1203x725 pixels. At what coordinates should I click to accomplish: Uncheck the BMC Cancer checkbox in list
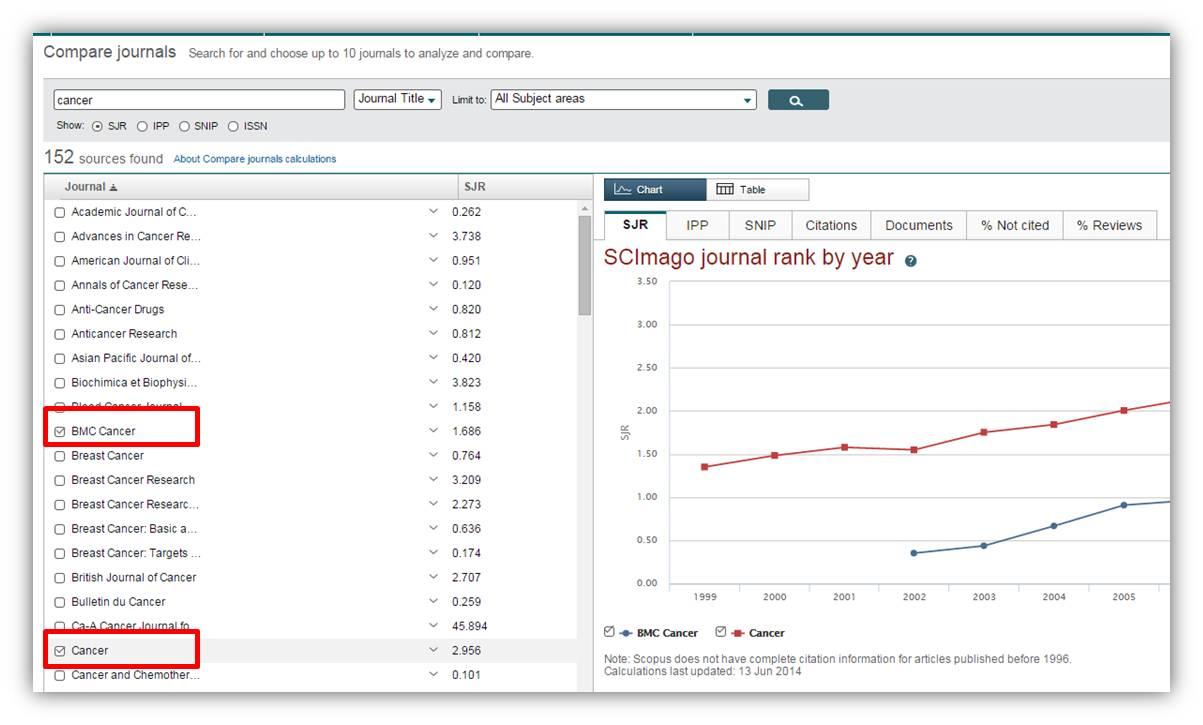pyautogui.click(x=60, y=431)
